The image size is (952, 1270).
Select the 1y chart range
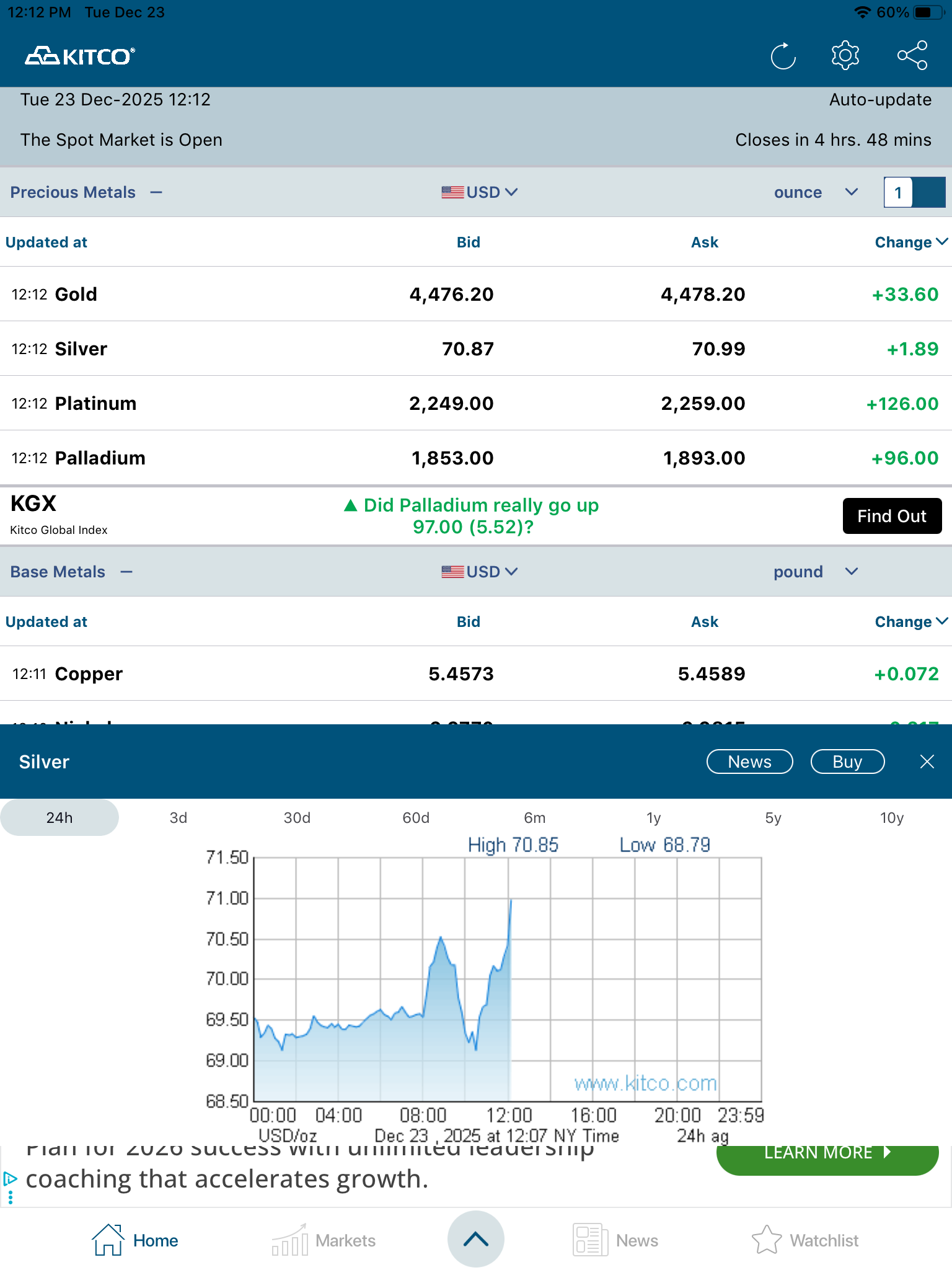click(x=654, y=817)
